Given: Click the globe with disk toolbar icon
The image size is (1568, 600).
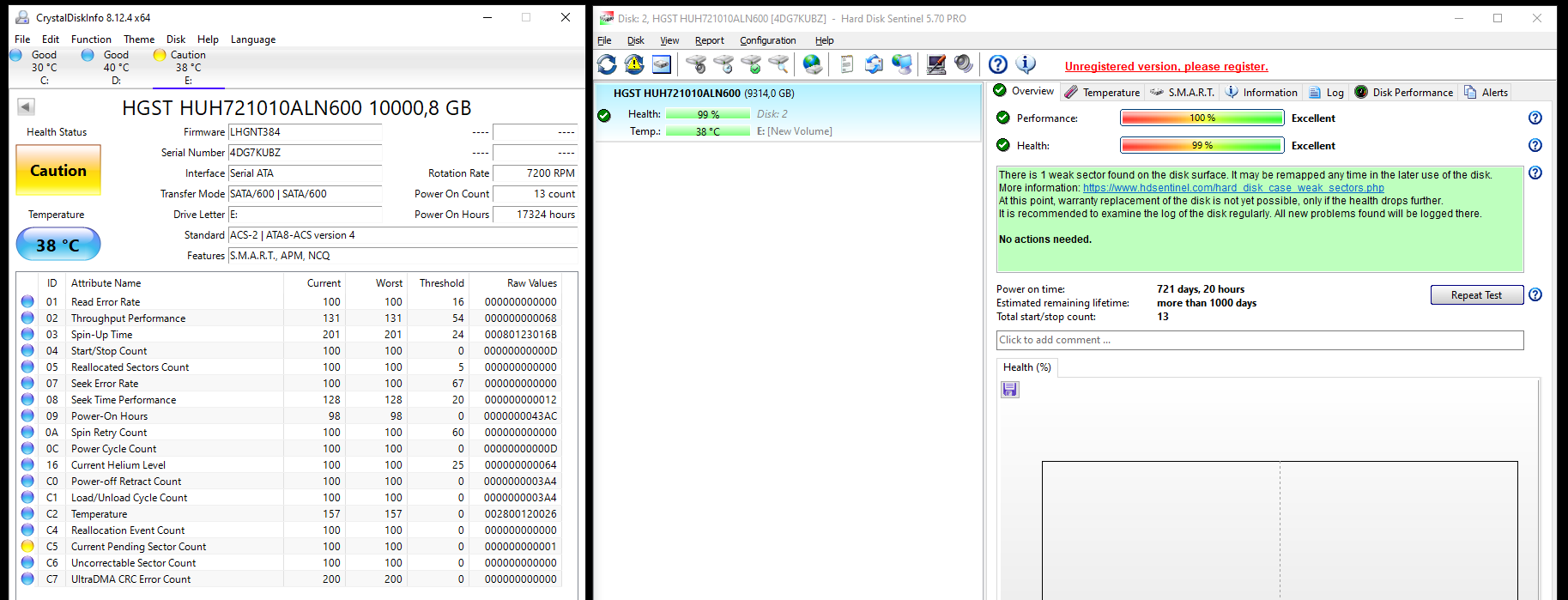Looking at the screenshot, I should [812, 64].
